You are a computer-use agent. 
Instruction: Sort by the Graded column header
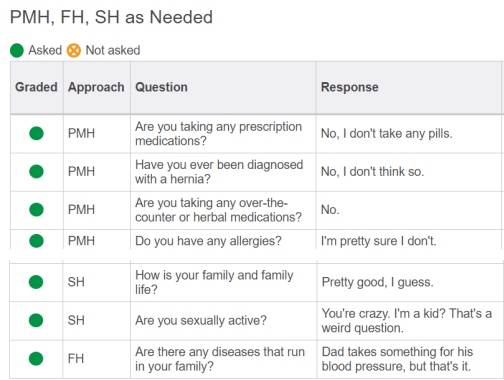click(x=36, y=87)
